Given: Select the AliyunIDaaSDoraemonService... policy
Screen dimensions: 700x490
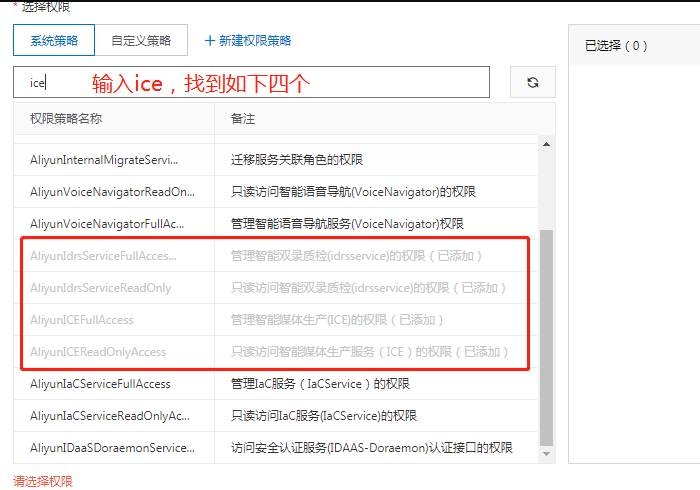Looking at the screenshot, I should click(275, 448).
